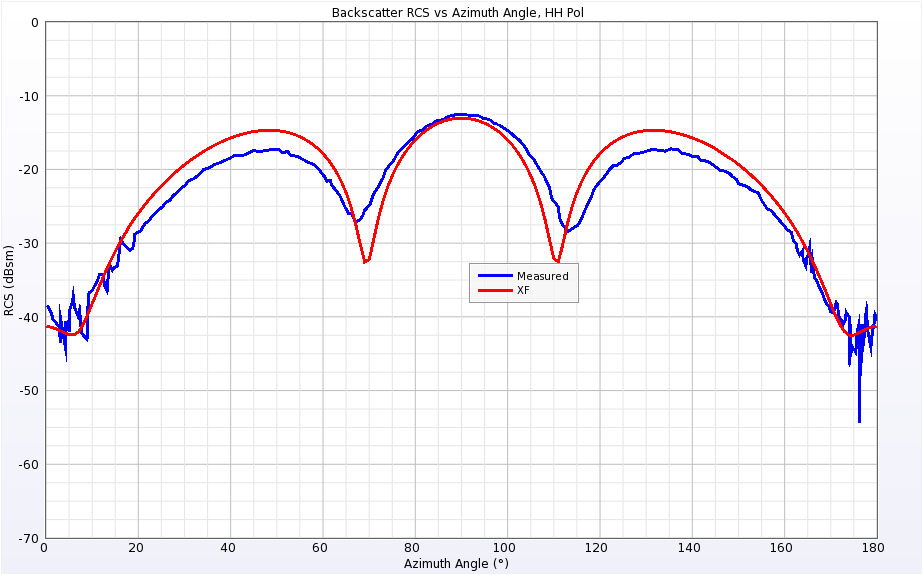Click the x-axis tick label '40'
The width and height of the screenshot is (923, 575).
pos(228,548)
